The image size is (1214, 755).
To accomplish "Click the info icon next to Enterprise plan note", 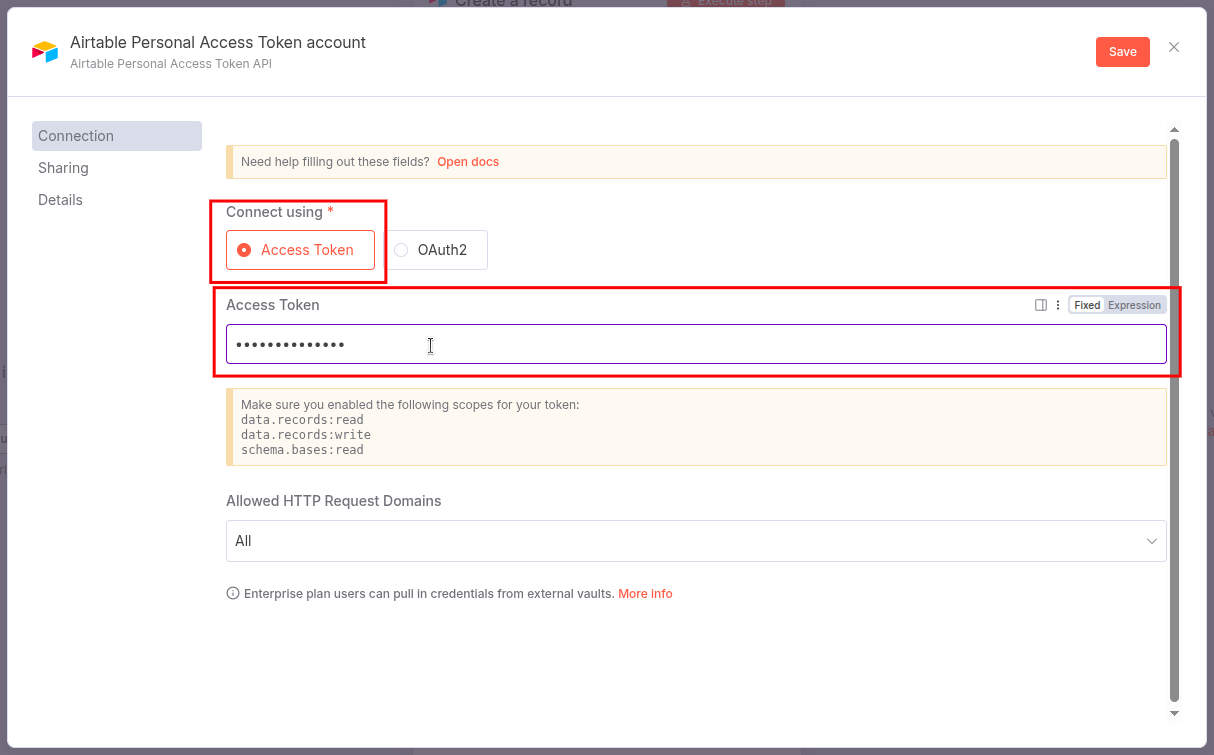I will tap(233, 594).
